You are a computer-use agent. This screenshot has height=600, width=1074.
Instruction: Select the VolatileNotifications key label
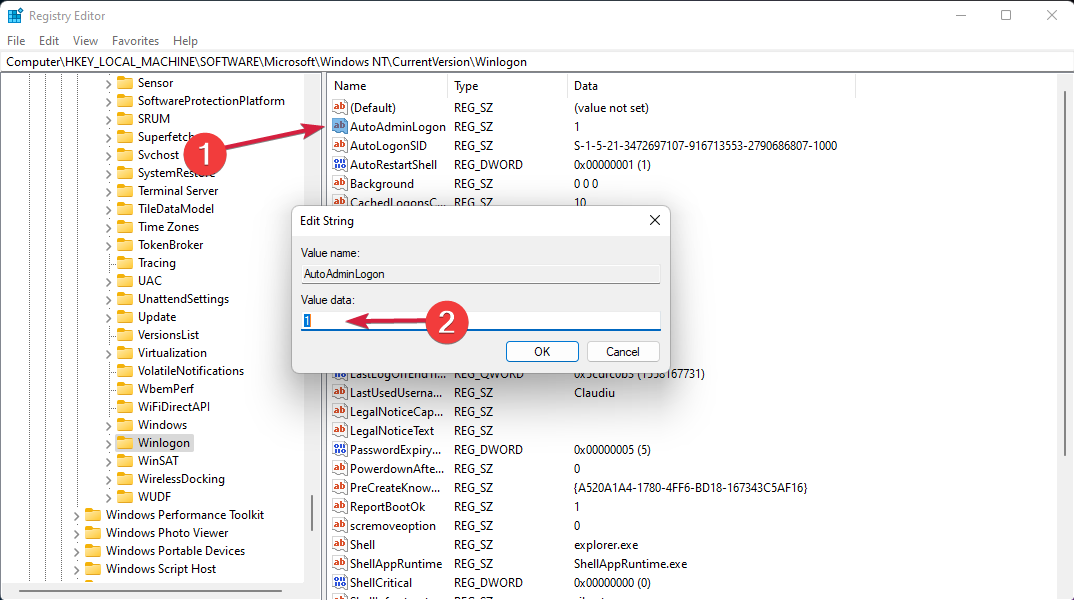pyautogui.click(x=191, y=371)
